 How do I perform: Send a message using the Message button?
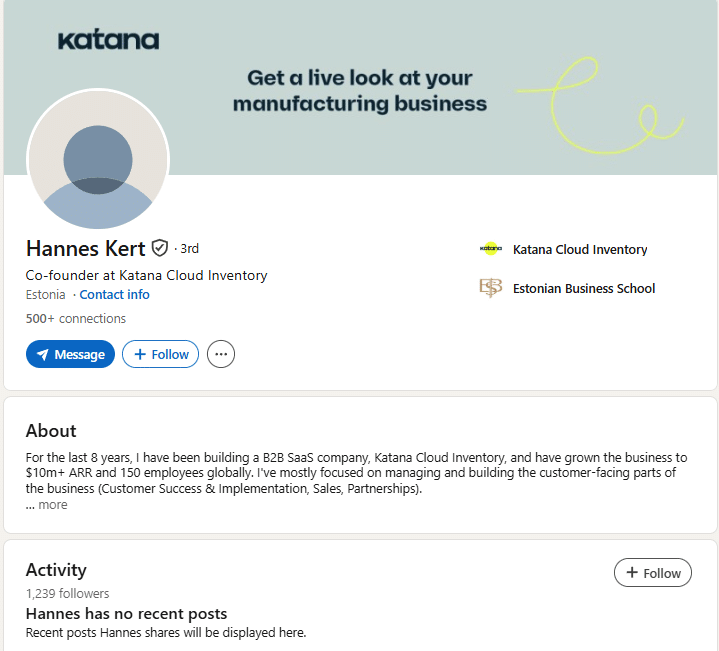click(x=70, y=355)
